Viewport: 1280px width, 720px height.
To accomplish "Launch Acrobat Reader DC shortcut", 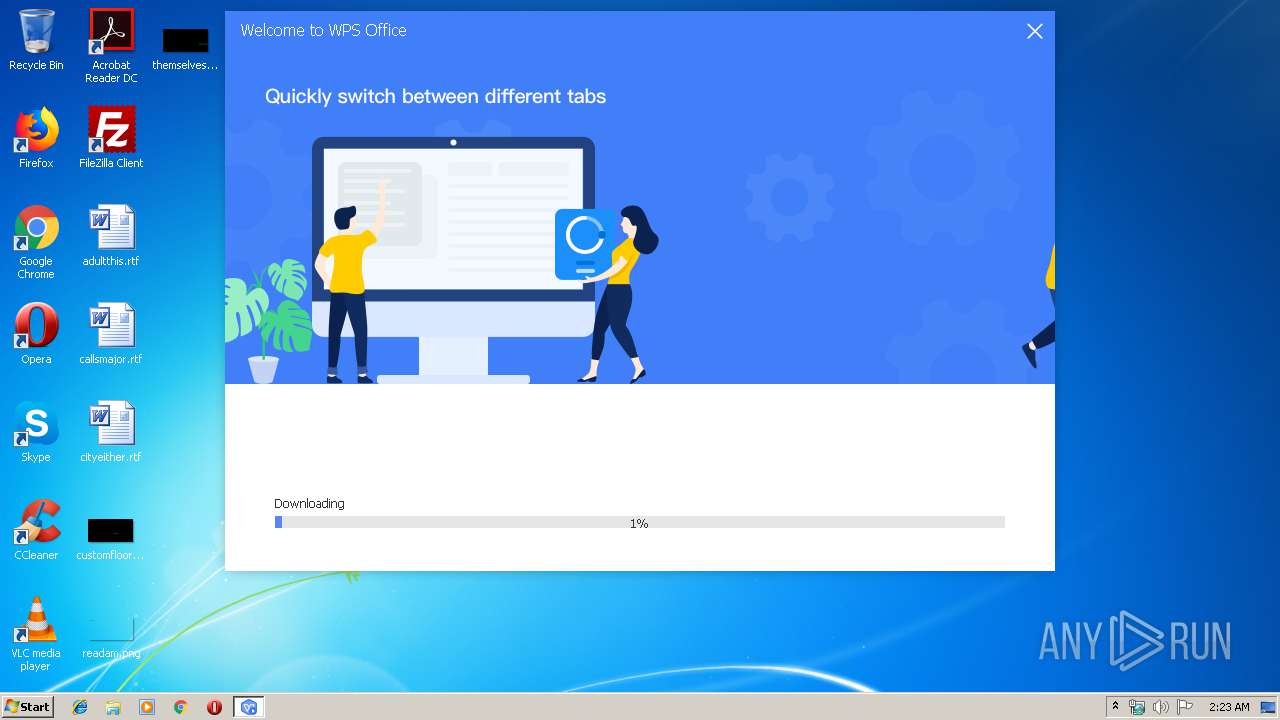I will click(111, 46).
